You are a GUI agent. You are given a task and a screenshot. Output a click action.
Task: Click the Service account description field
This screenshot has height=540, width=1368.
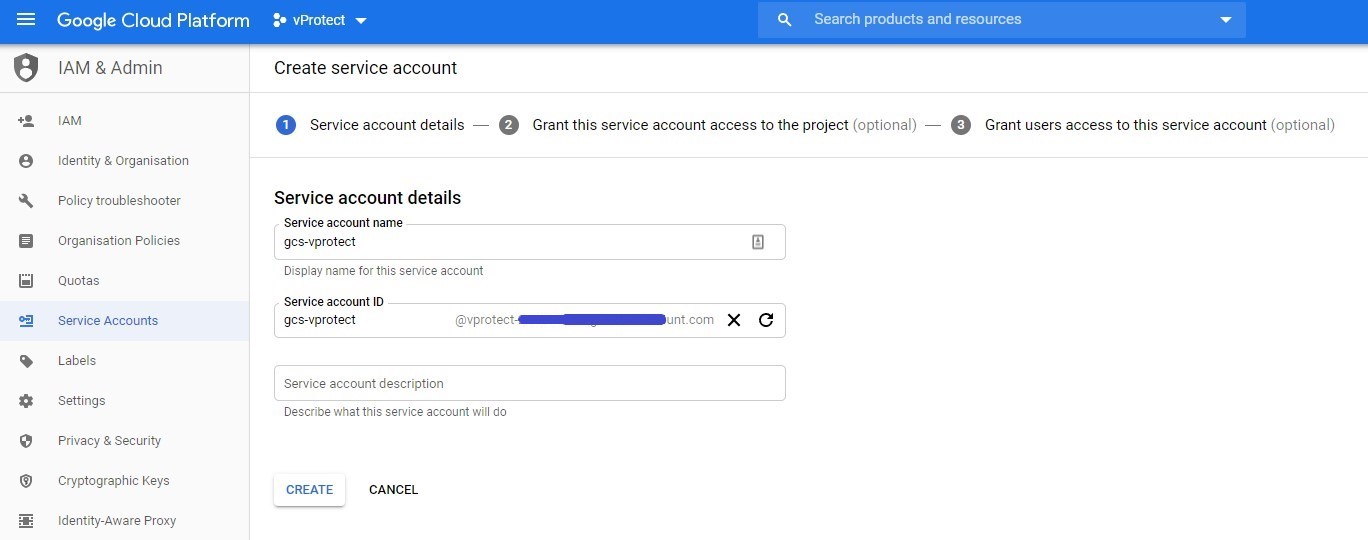[x=529, y=384]
